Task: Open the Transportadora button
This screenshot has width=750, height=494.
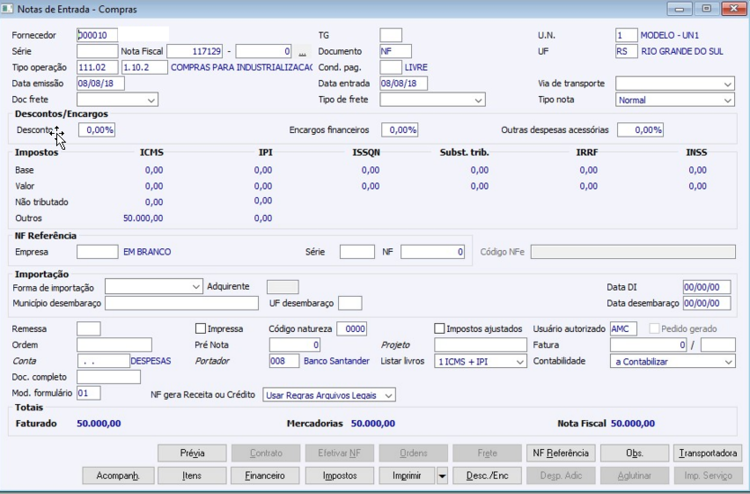Action: tap(707, 453)
